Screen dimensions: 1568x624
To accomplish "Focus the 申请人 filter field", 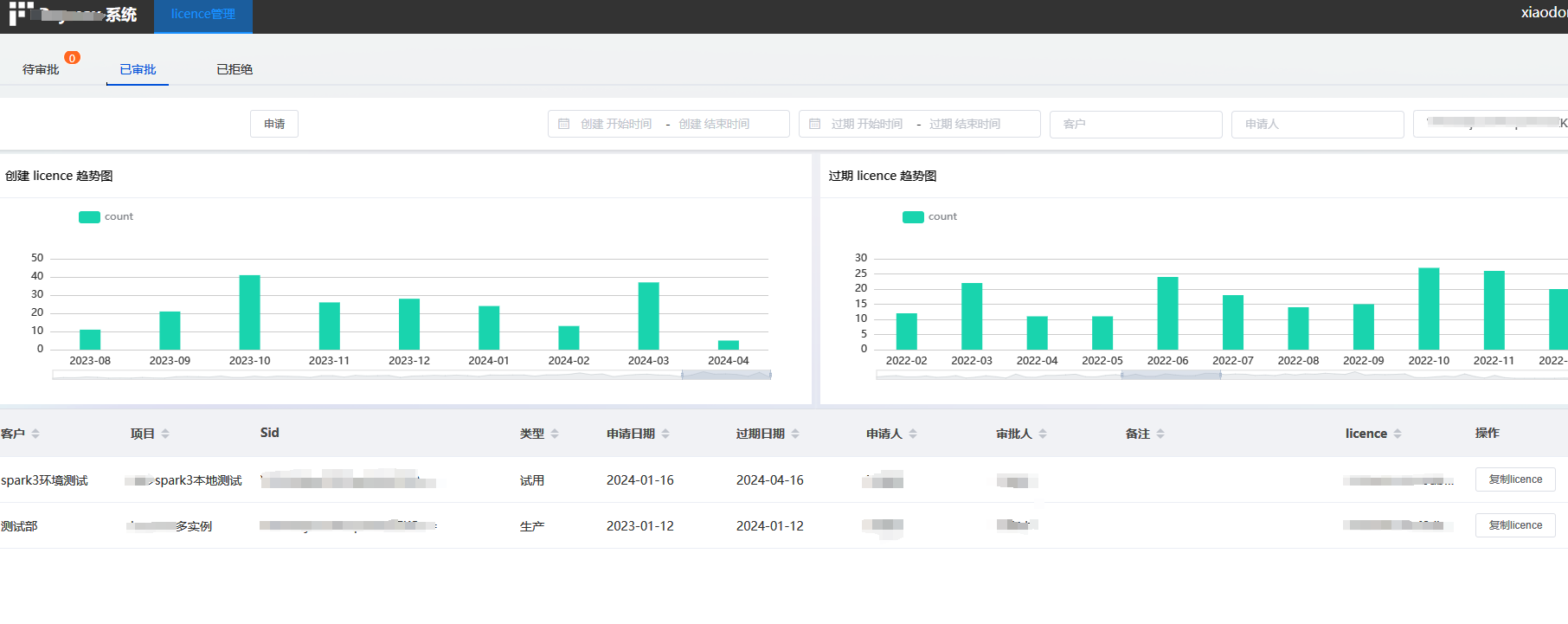I will click(x=1318, y=124).
